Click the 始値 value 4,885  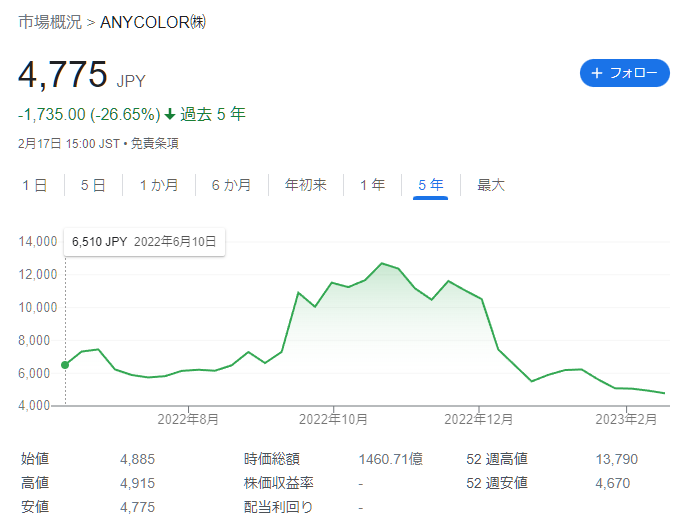click(138, 459)
